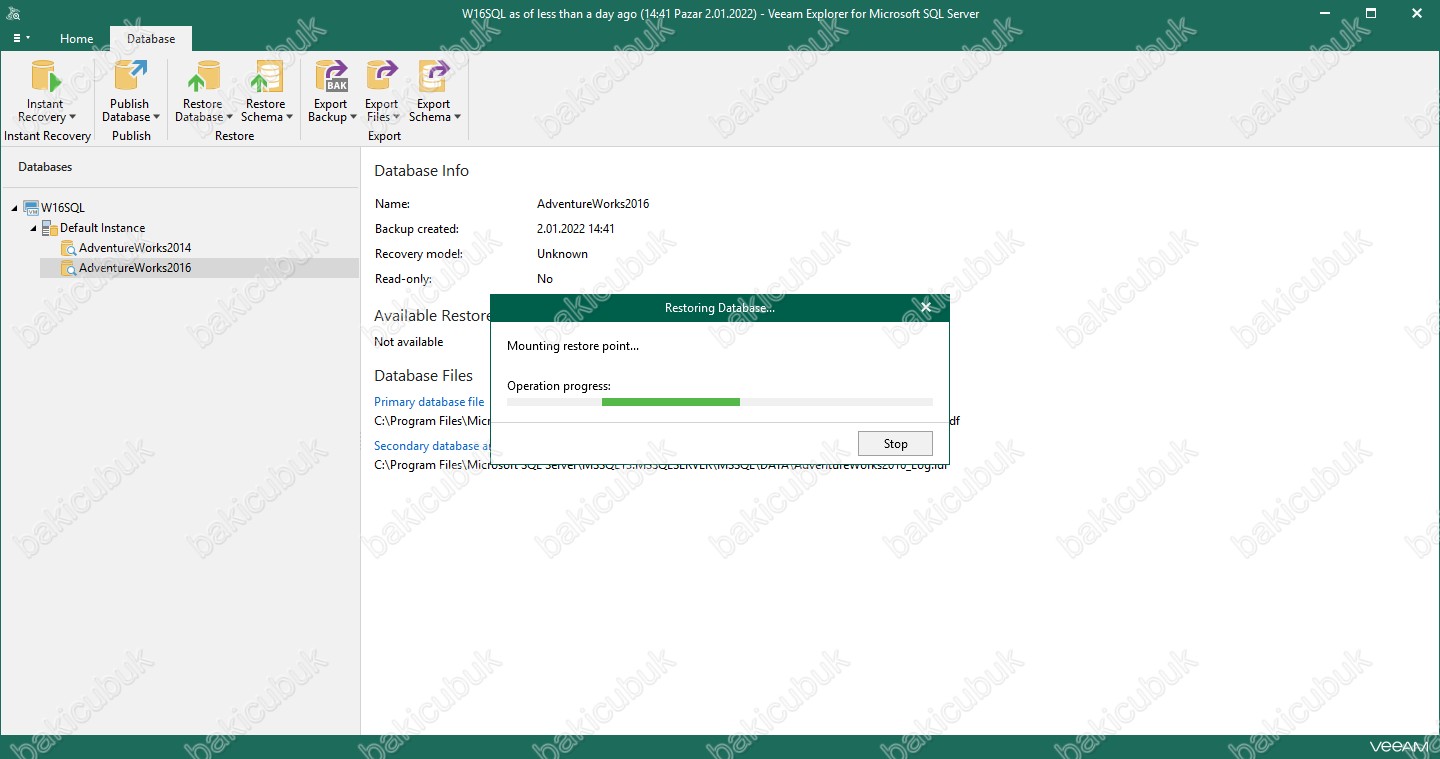Viewport: 1440px width, 759px height.
Task: Open the Publish Database dropdown arrow
Action: [x=156, y=118]
